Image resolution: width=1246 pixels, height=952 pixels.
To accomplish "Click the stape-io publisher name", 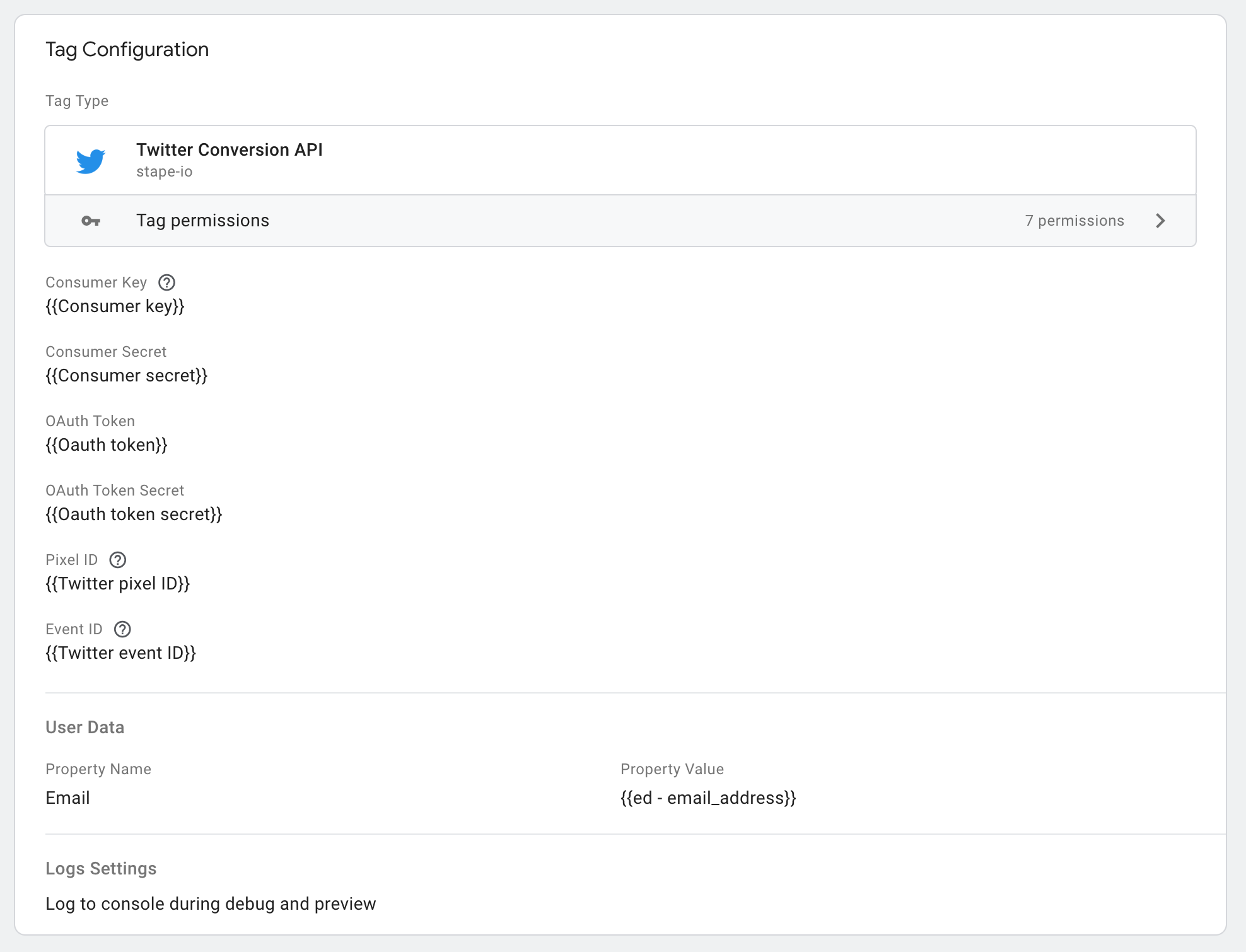I will pos(164,171).
